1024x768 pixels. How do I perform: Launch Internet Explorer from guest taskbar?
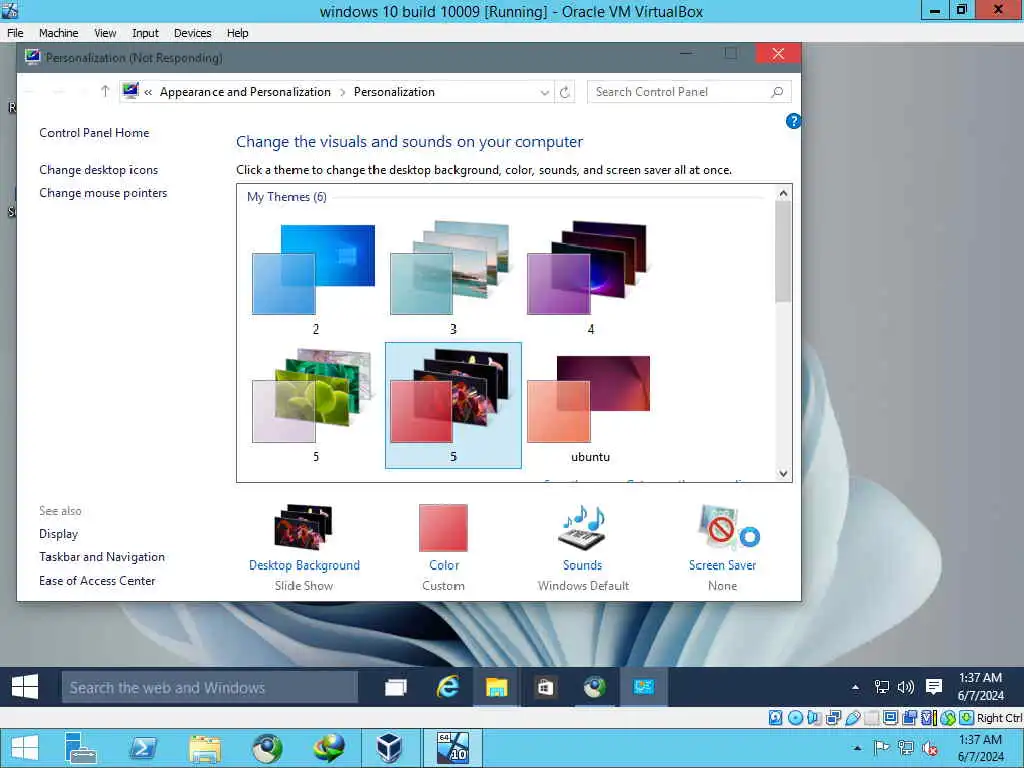pos(447,687)
